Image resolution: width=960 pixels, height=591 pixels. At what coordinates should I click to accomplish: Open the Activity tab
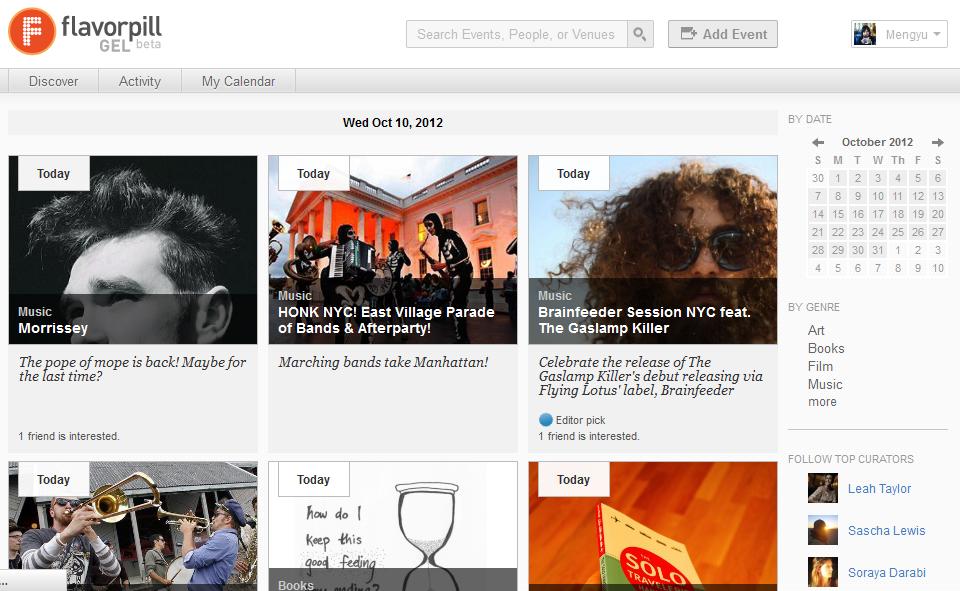[x=140, y=81]
